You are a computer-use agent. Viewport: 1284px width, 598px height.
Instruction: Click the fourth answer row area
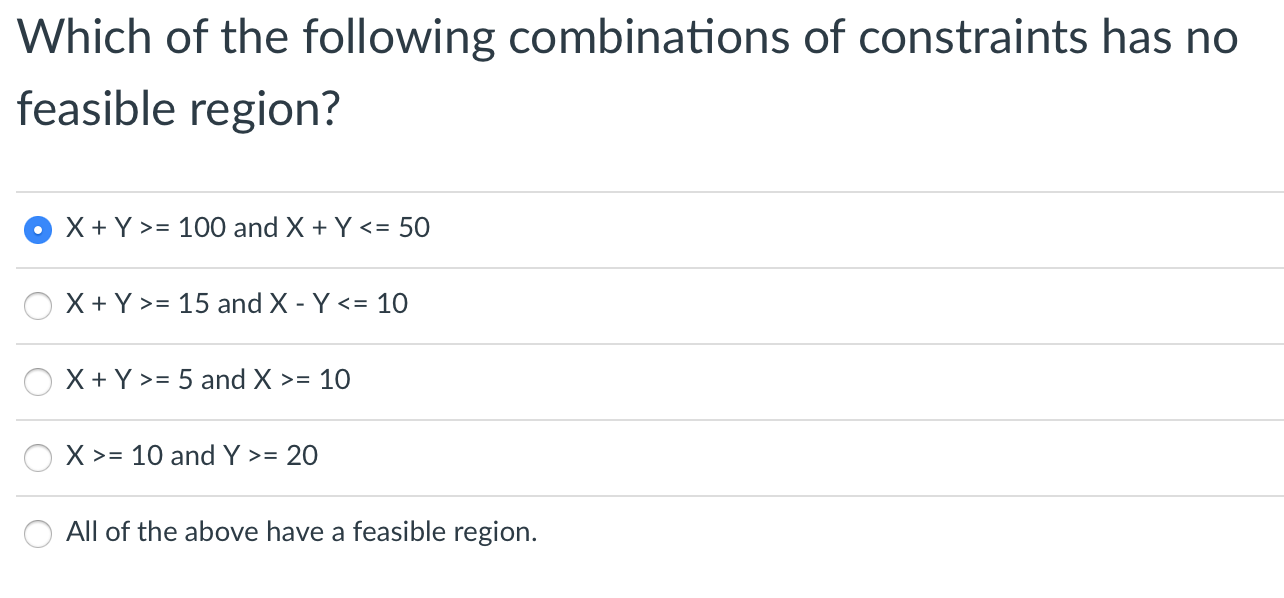click(x=640, y=458)
